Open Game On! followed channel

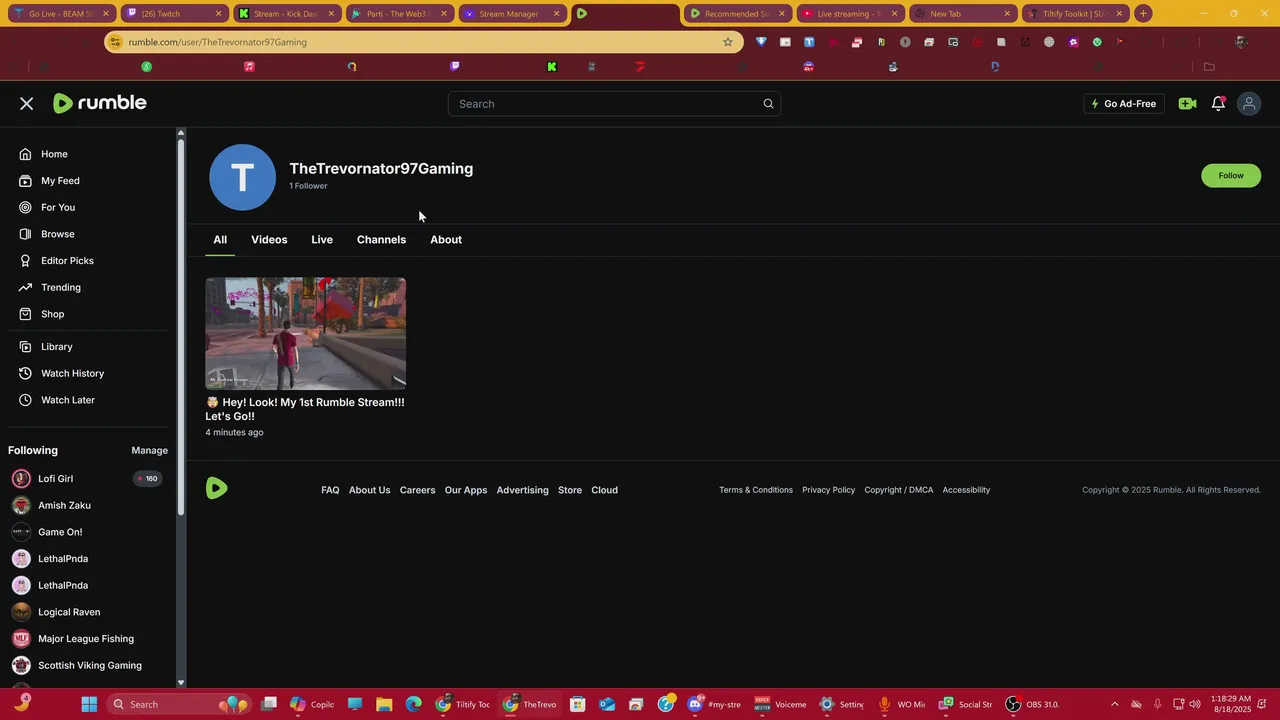click(x=60, y=532)
